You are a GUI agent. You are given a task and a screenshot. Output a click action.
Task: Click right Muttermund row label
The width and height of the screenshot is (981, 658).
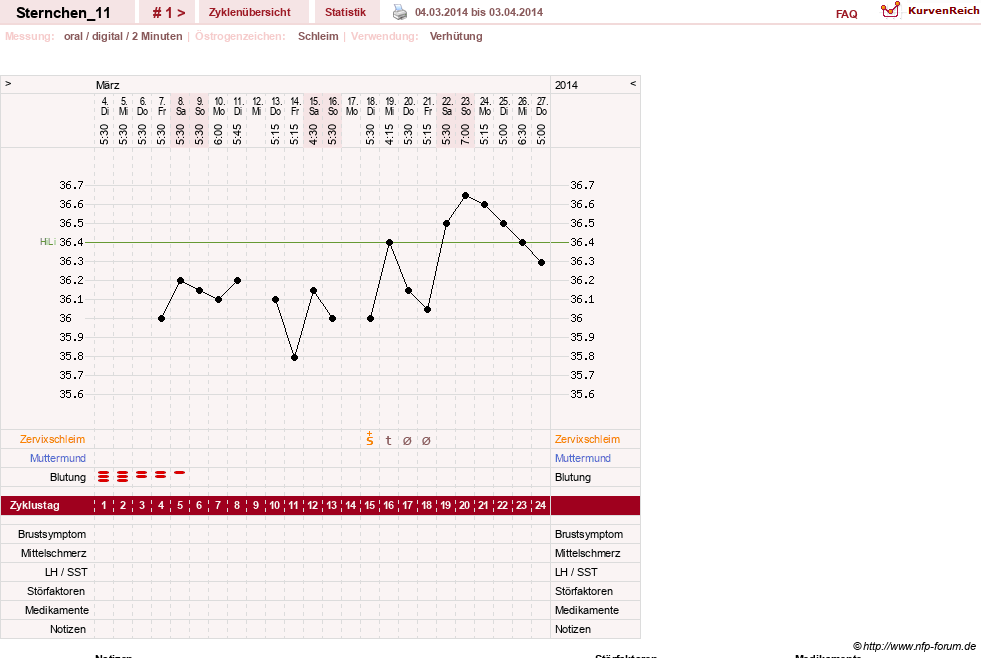click(582, 458)
